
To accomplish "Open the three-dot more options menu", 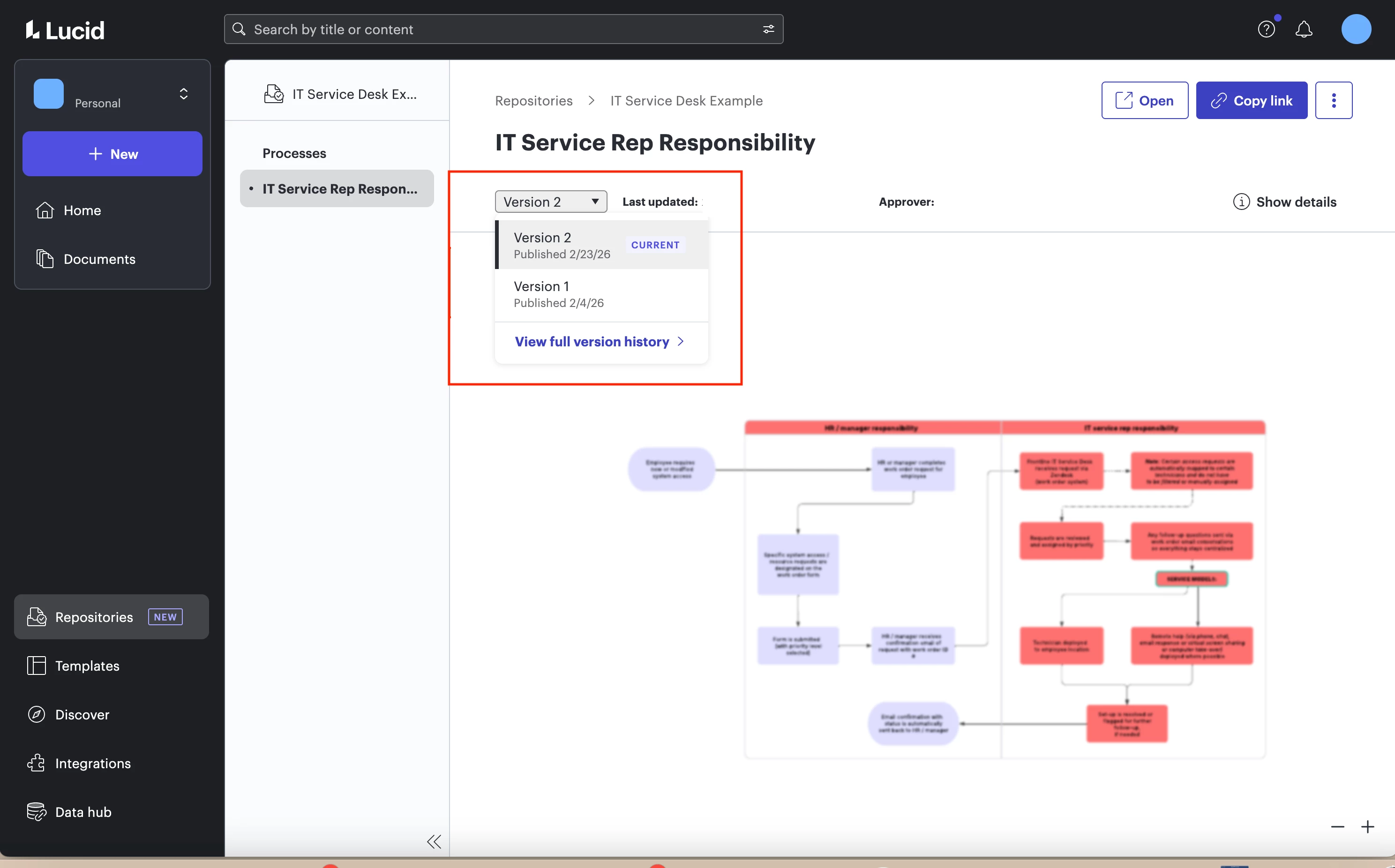I will [x=1333, y=100].
